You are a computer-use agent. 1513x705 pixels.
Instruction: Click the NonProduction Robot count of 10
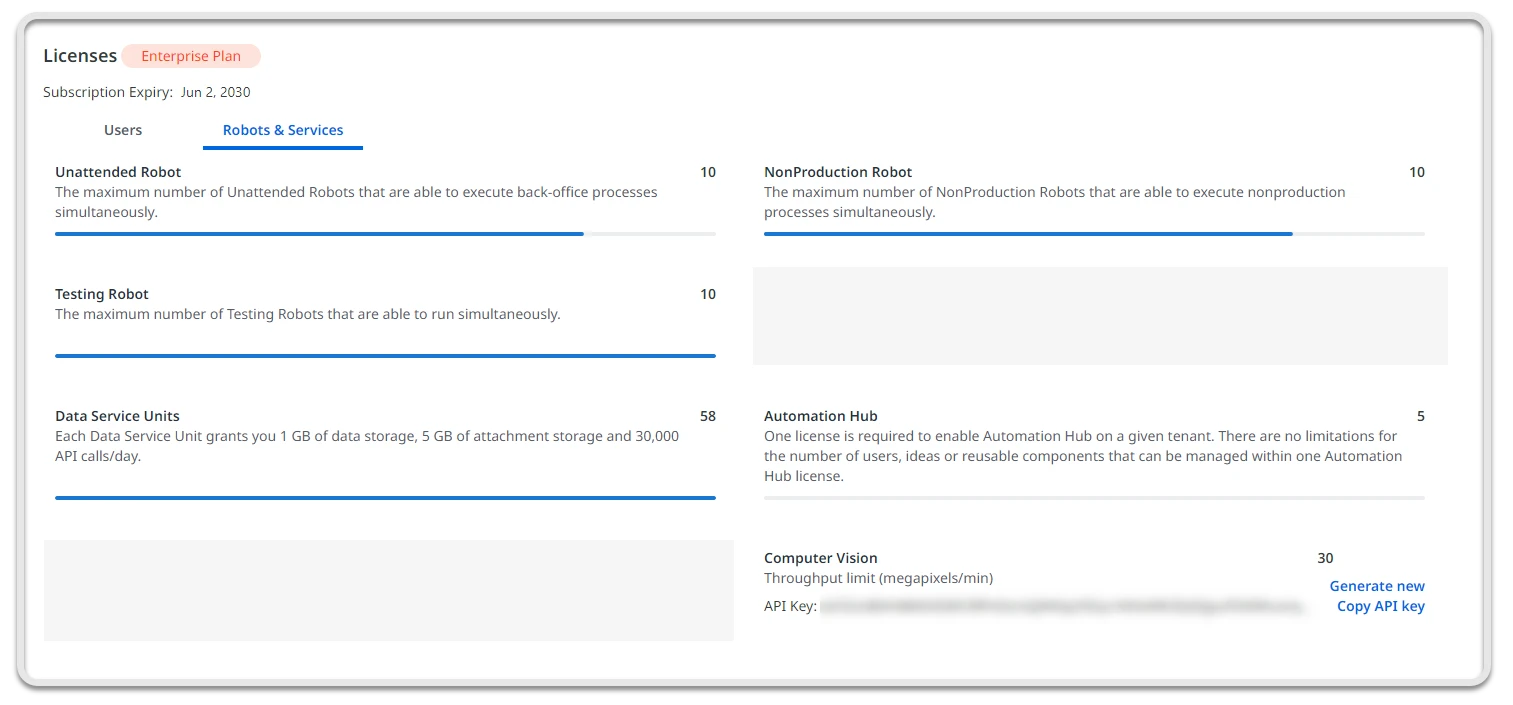click(x=1417, y=172)
